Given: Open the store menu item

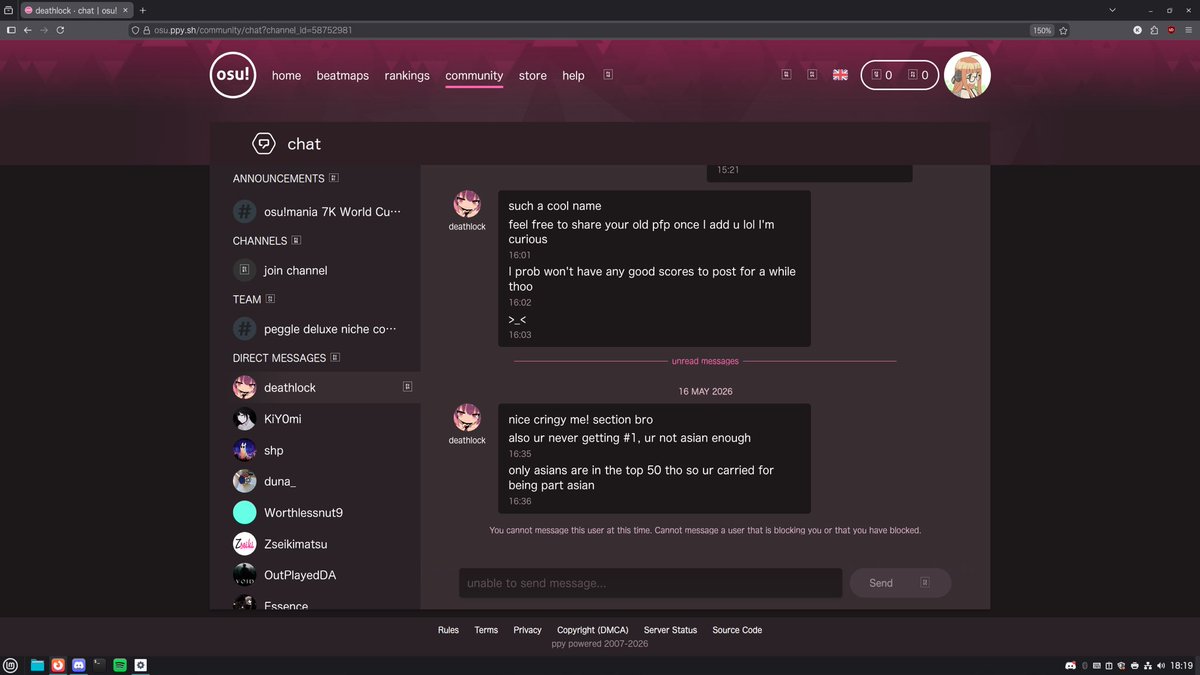Looking at the screenshot, I should (533, 75).
